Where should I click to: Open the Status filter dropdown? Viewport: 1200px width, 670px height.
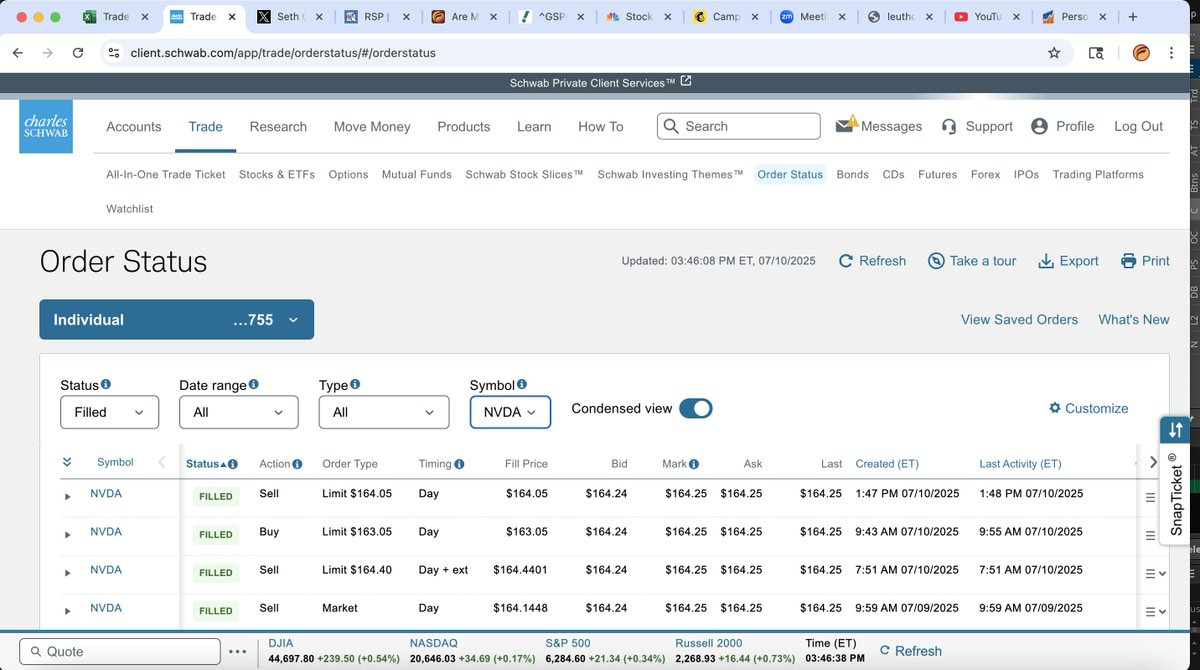(x=109, y=412)
